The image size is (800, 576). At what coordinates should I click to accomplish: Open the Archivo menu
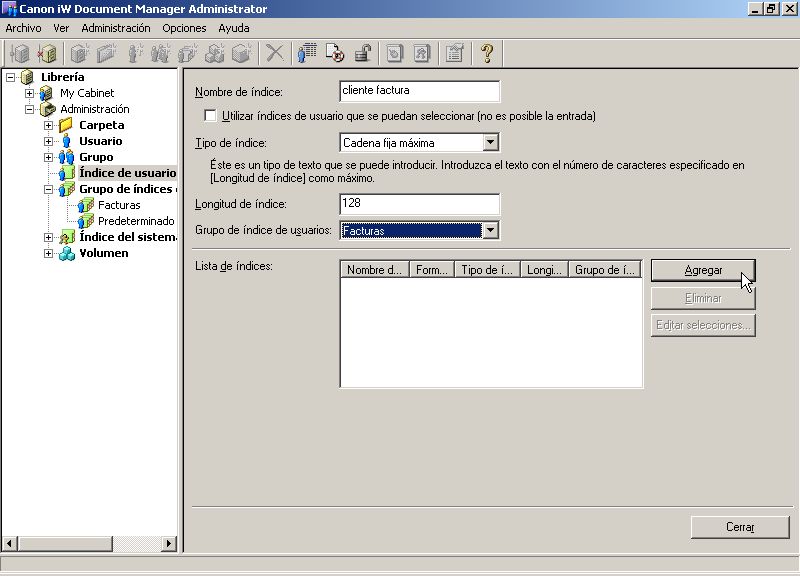(x=23, y=28)
